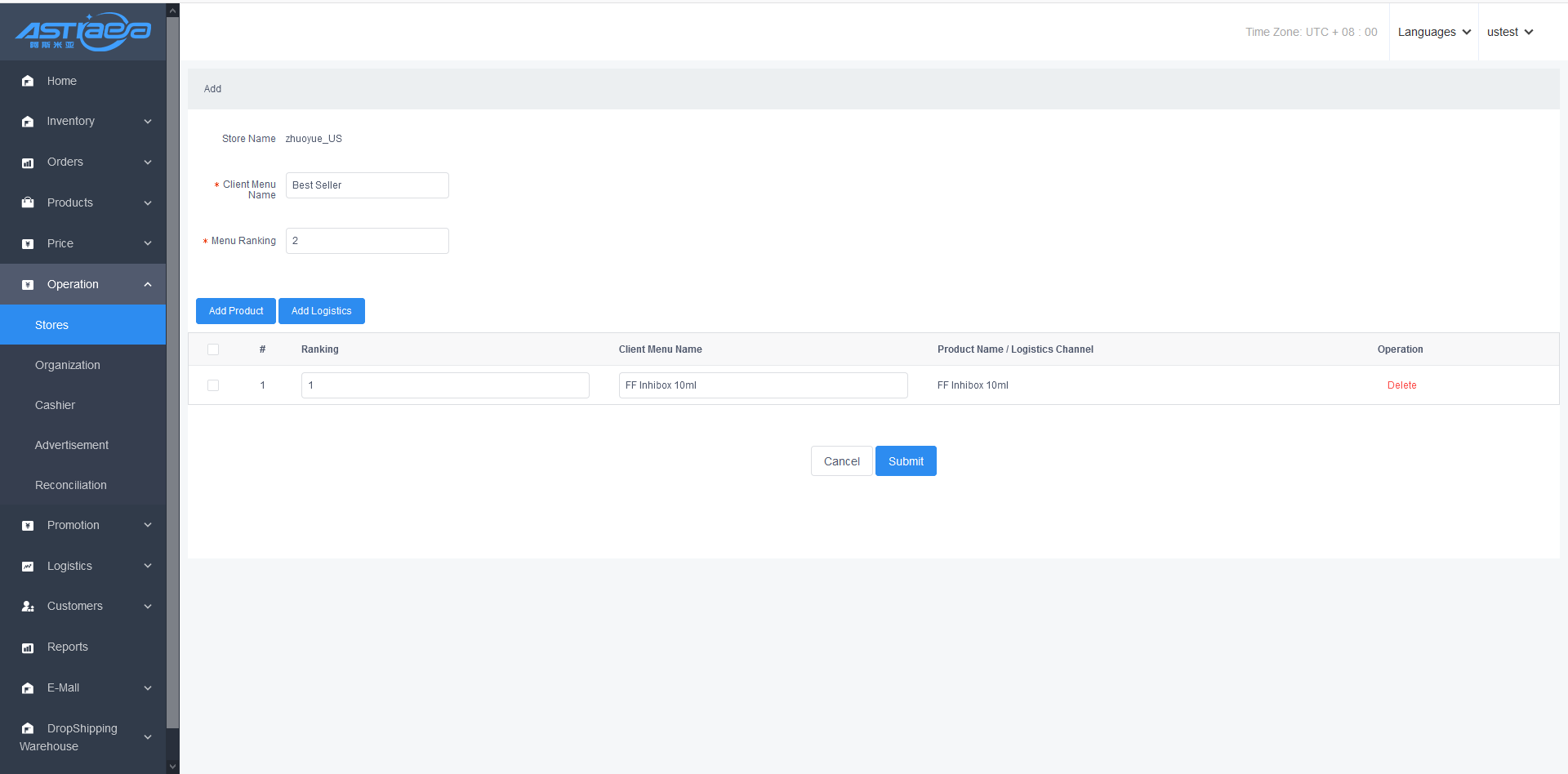The image size is (1568, 774).
Task: Click the Submit button
Action: point(906,461)
